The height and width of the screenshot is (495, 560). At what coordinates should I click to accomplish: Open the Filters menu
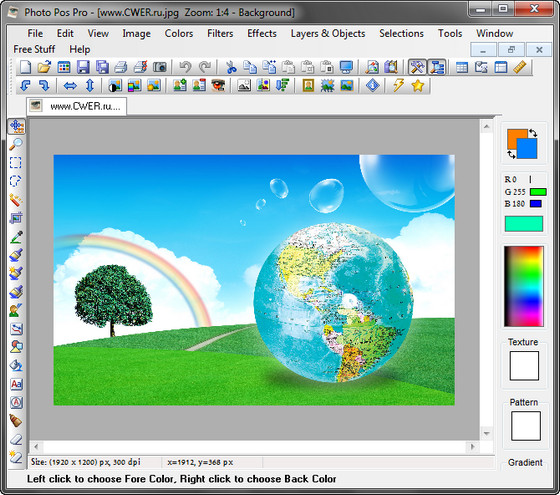coord(220,34)
